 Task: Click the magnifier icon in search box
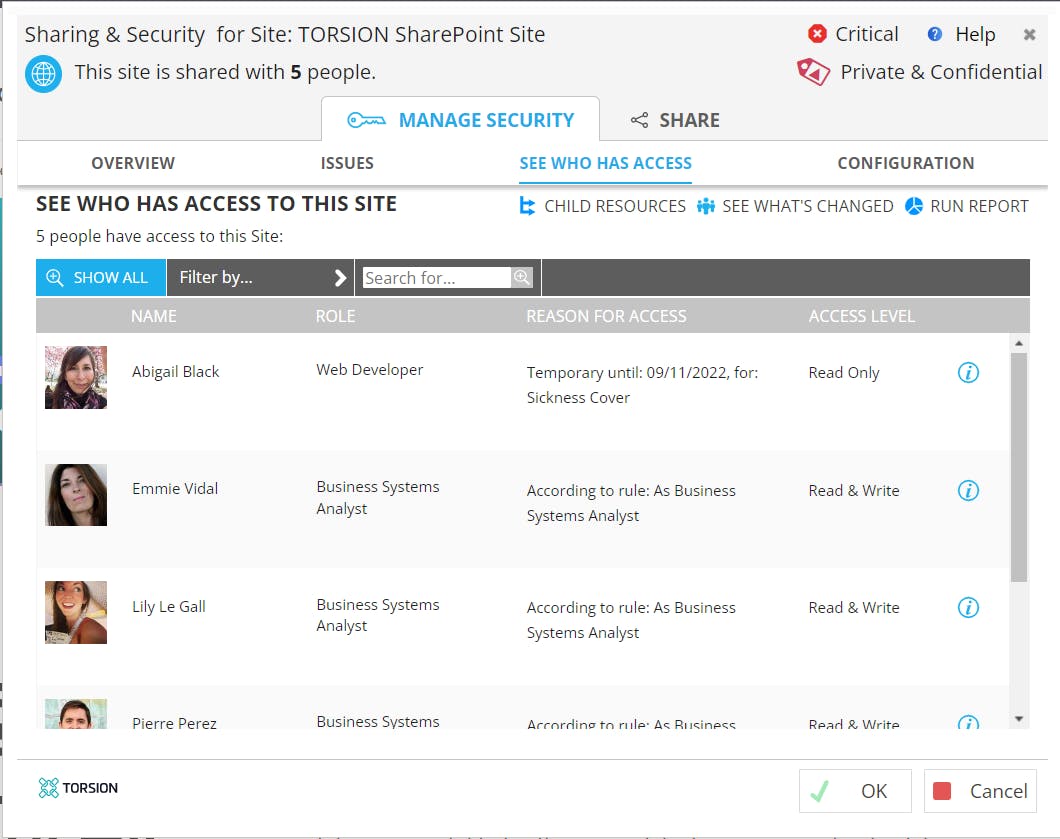pyautogui.click(x=522, y=278)
